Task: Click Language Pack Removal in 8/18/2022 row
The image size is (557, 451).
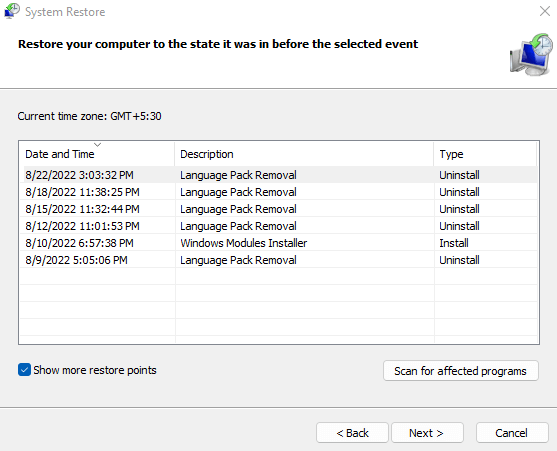Action: pyautogui.click(x=238, y=192)
